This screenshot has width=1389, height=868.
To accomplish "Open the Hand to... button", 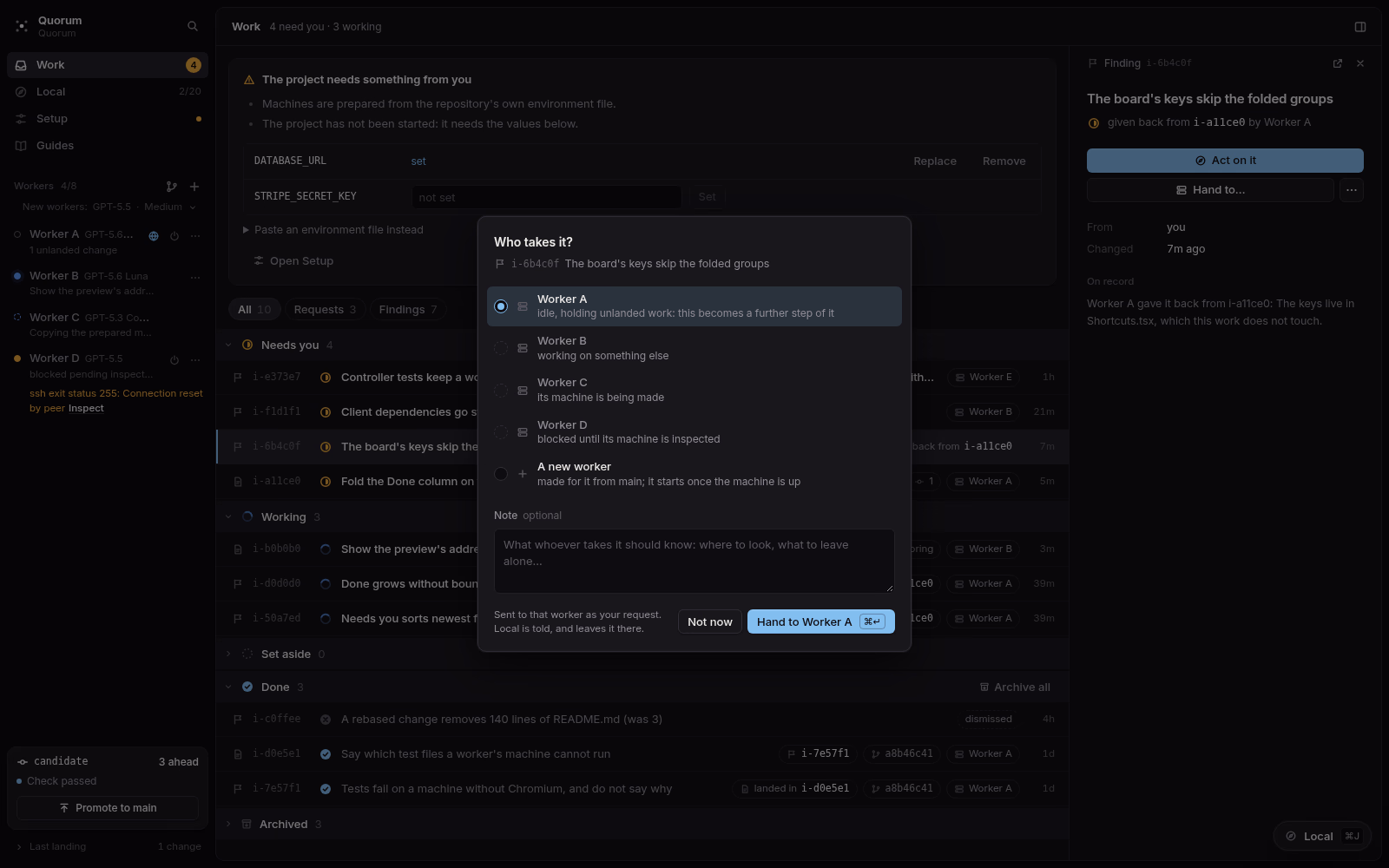I will click(1210, 190).
